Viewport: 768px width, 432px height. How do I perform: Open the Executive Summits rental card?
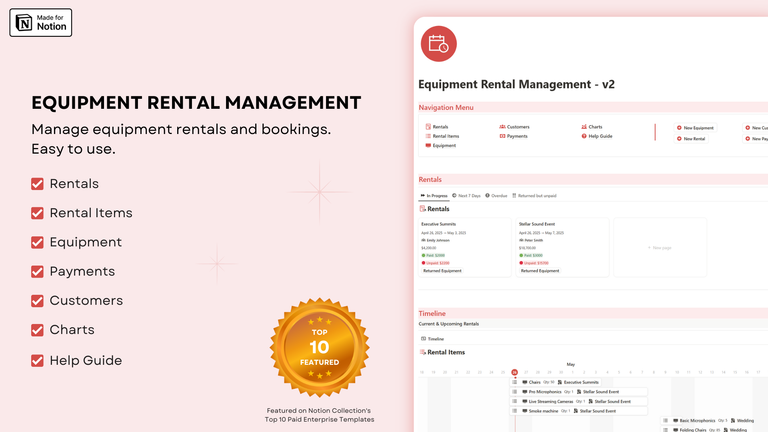465,247
